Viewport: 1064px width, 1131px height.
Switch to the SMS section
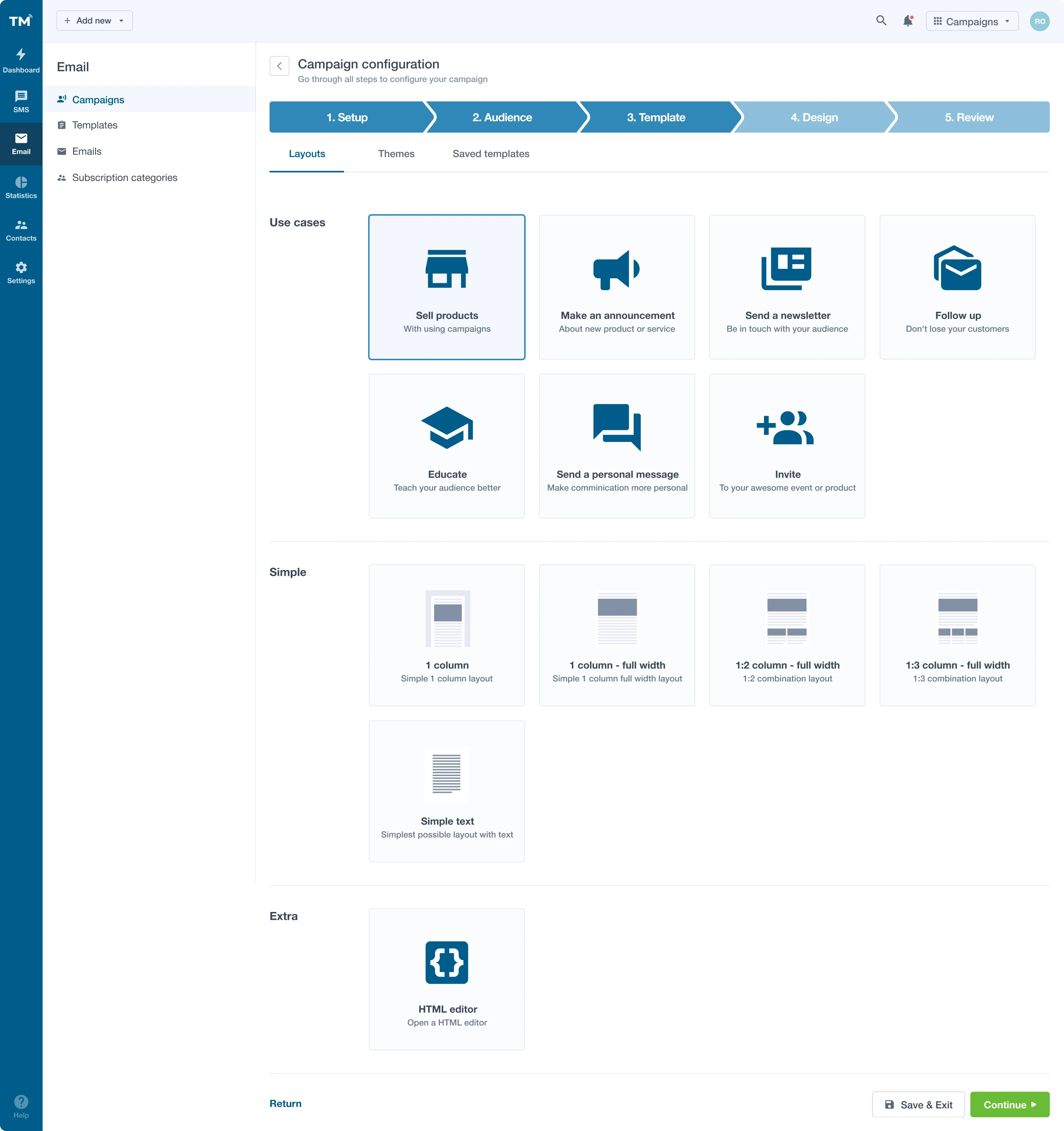(21, 101)
